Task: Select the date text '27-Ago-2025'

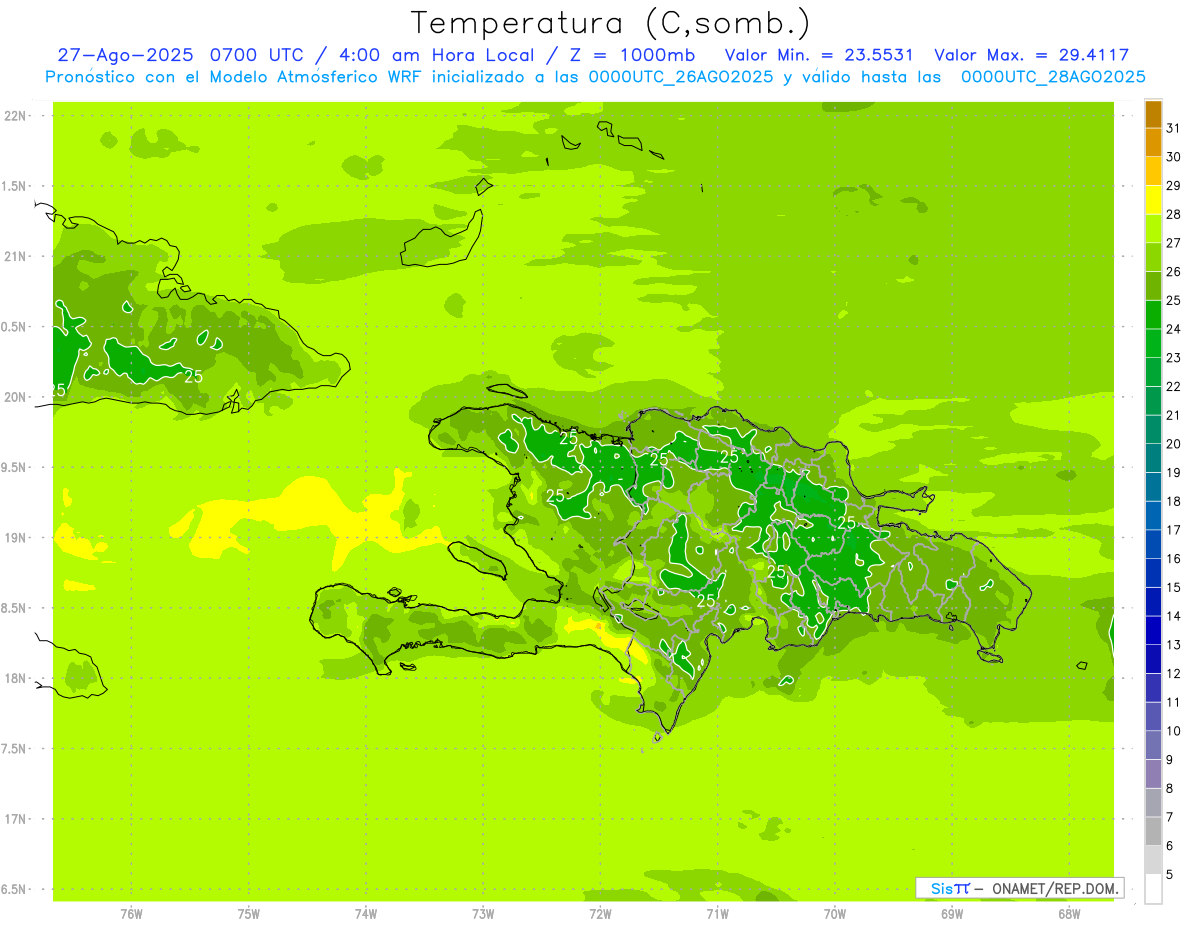Action: (x=125, y=55)
